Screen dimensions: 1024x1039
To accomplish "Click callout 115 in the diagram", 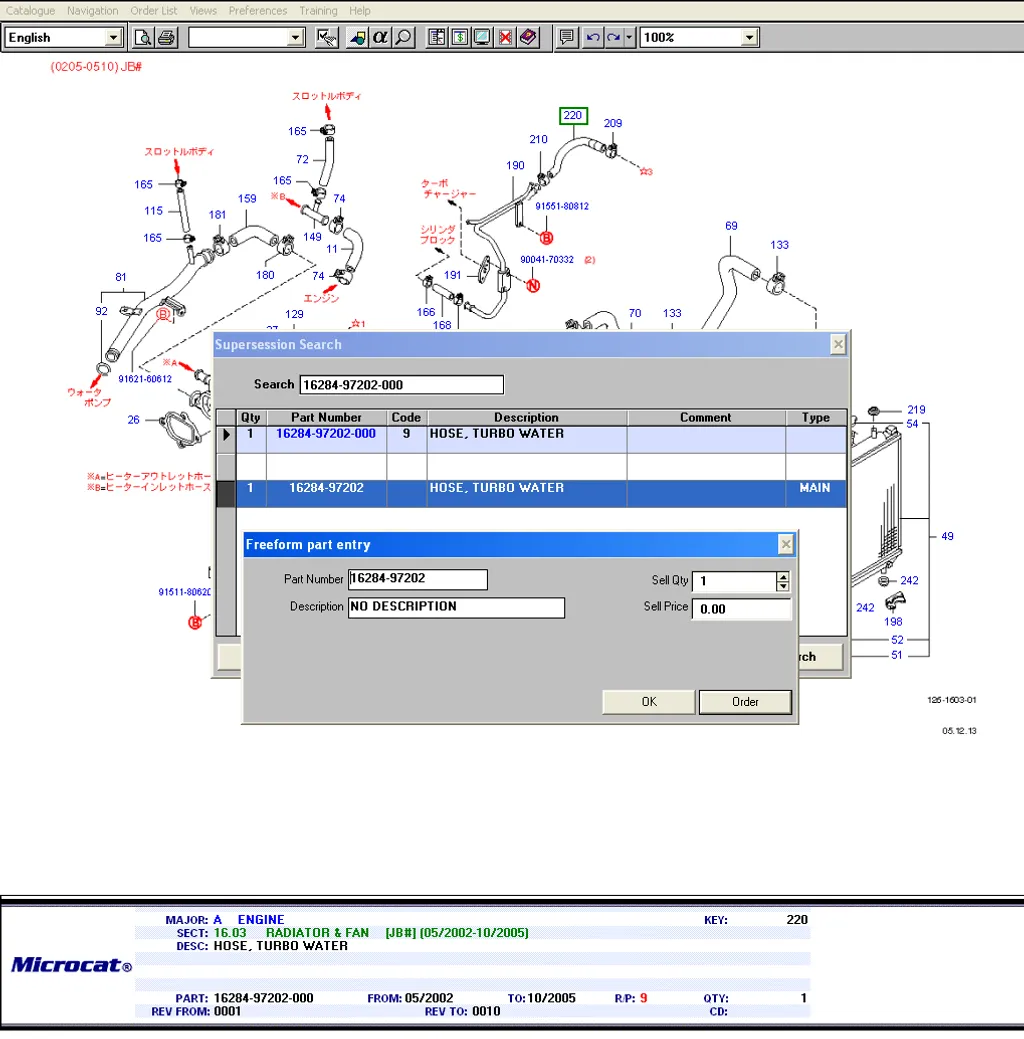I will (154, 211).
